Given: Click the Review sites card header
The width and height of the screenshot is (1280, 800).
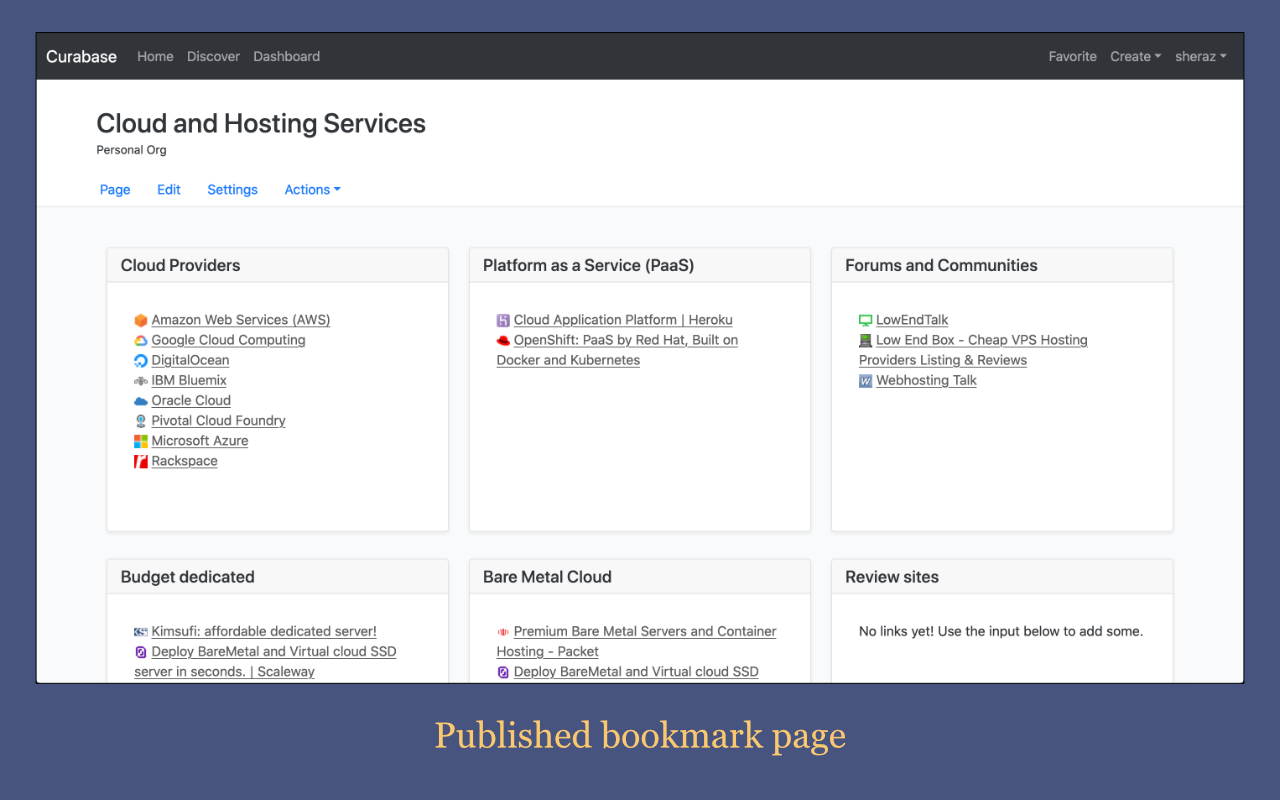Looking at the screenshot, I should tap(1001, 577).
